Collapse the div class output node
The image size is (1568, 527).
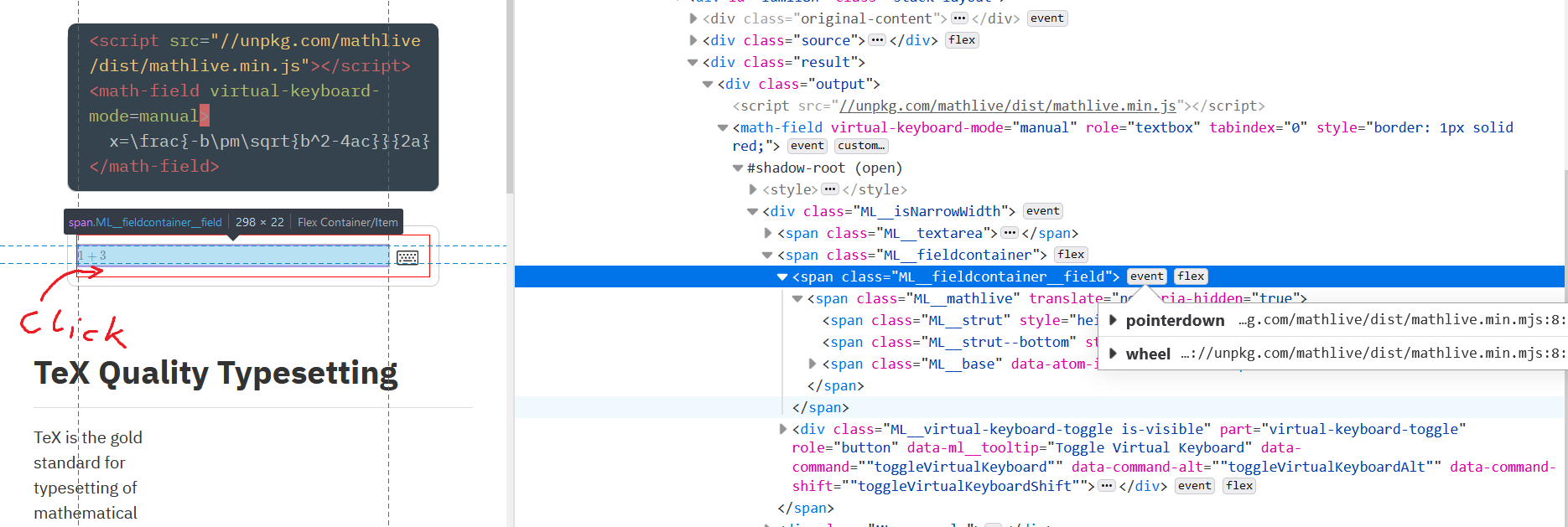click(708, 84)
